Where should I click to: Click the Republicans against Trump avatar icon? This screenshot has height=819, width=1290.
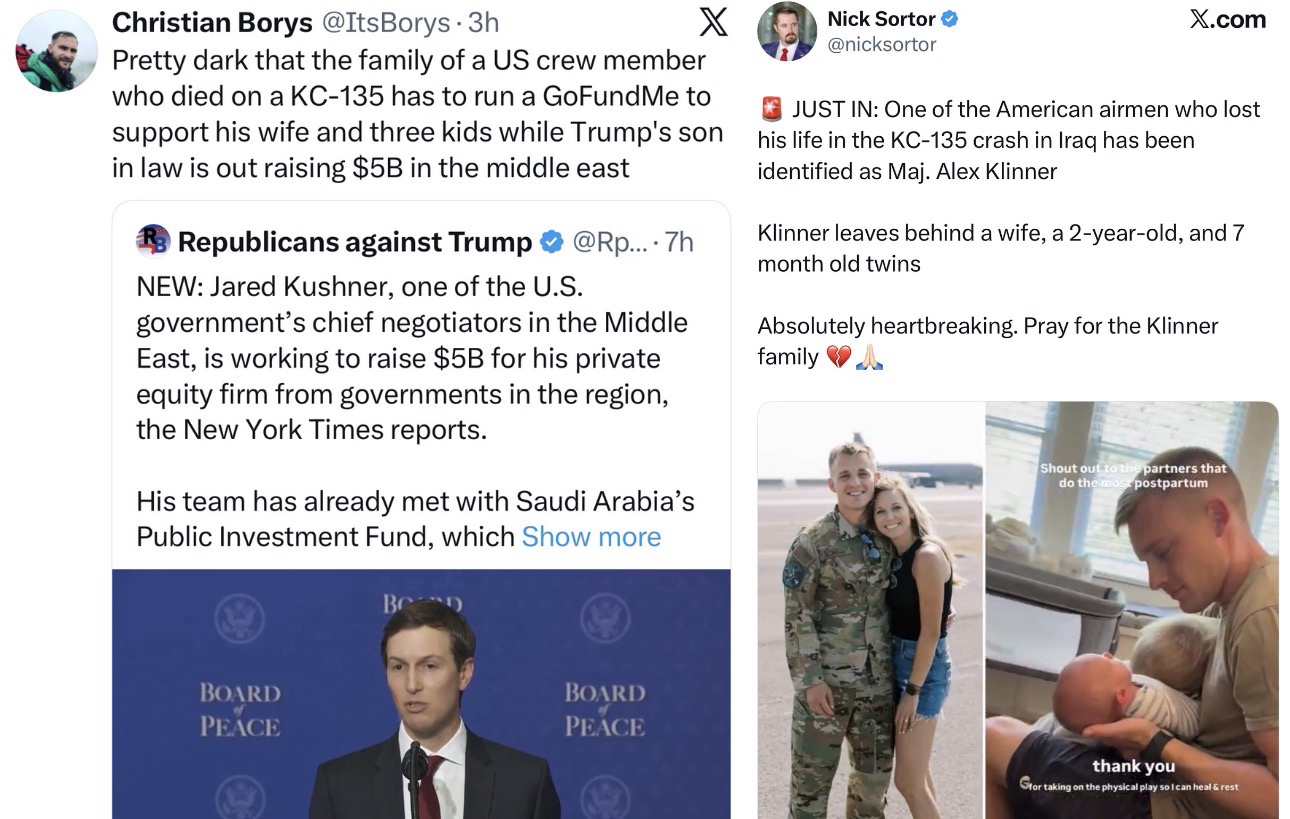point(153,241)
